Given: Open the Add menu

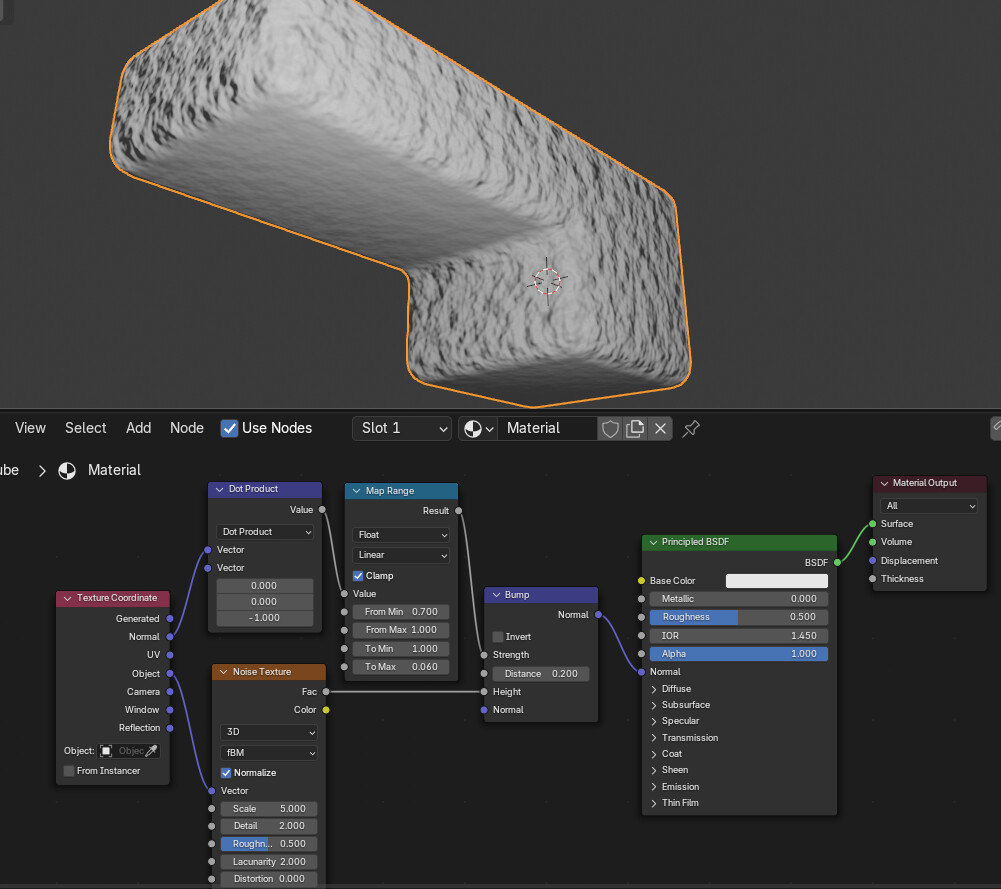Looking at the screenshot, I should [x=139, y=428].
